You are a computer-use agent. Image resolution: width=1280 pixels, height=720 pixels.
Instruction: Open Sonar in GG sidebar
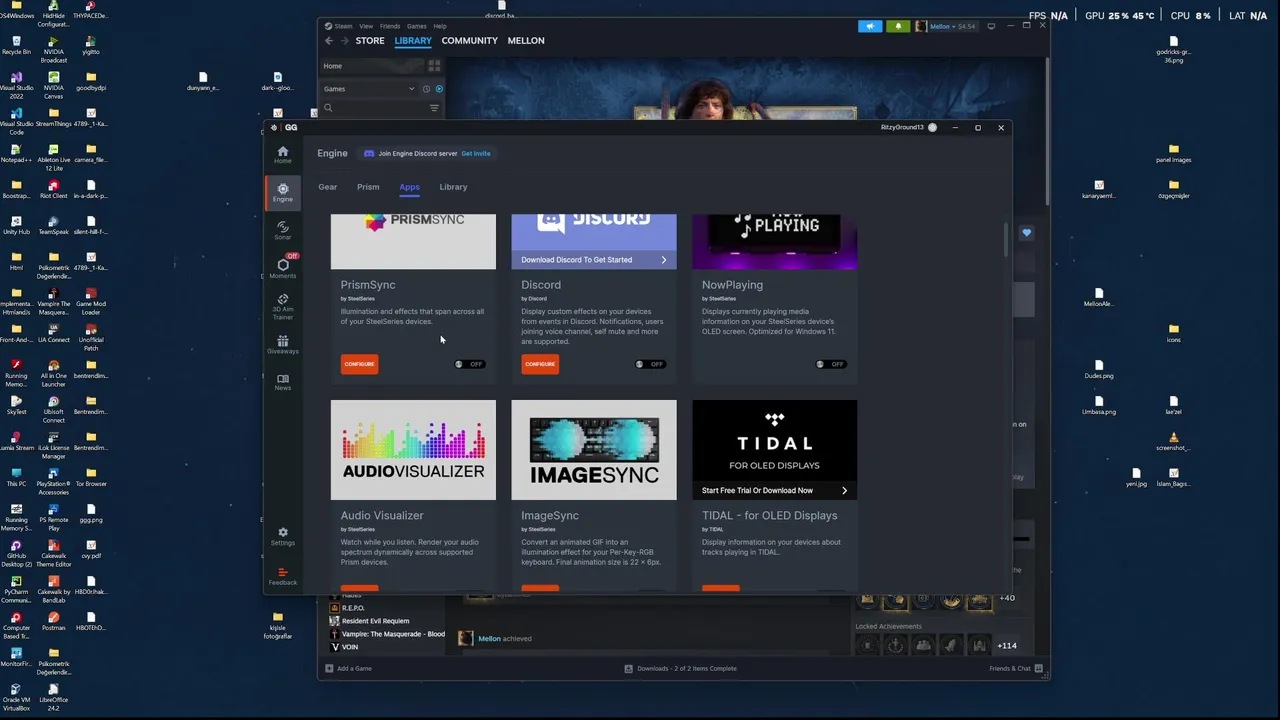(283, 230)
